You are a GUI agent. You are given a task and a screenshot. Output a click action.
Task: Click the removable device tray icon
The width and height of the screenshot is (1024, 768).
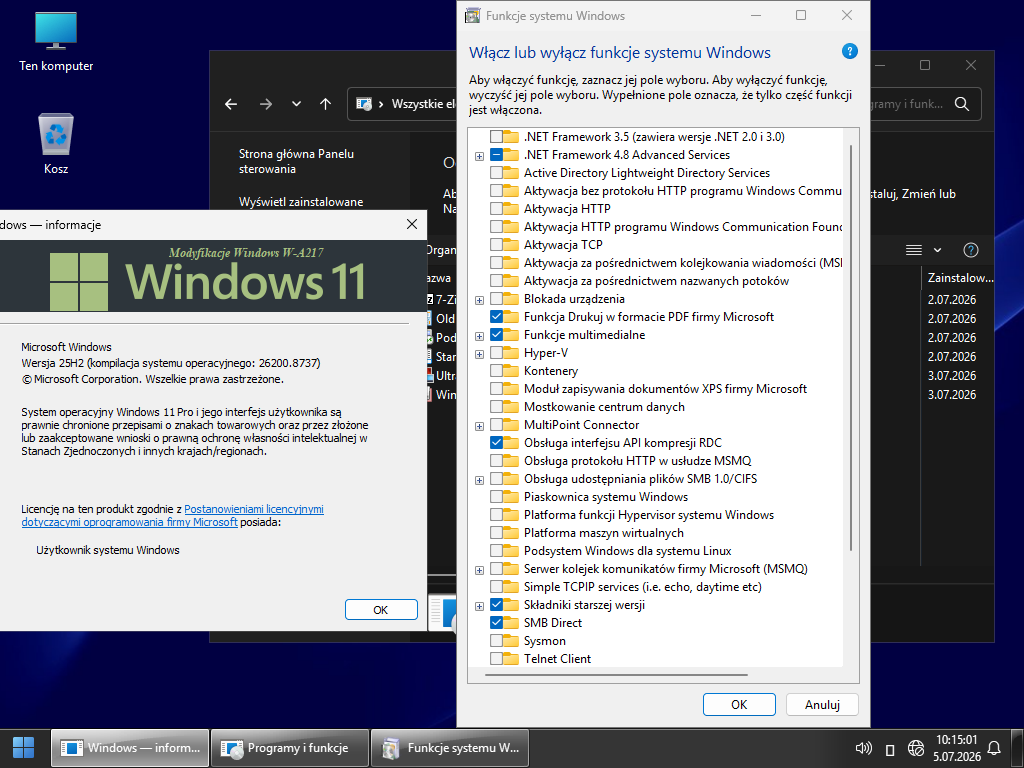[x=889, y=749]
